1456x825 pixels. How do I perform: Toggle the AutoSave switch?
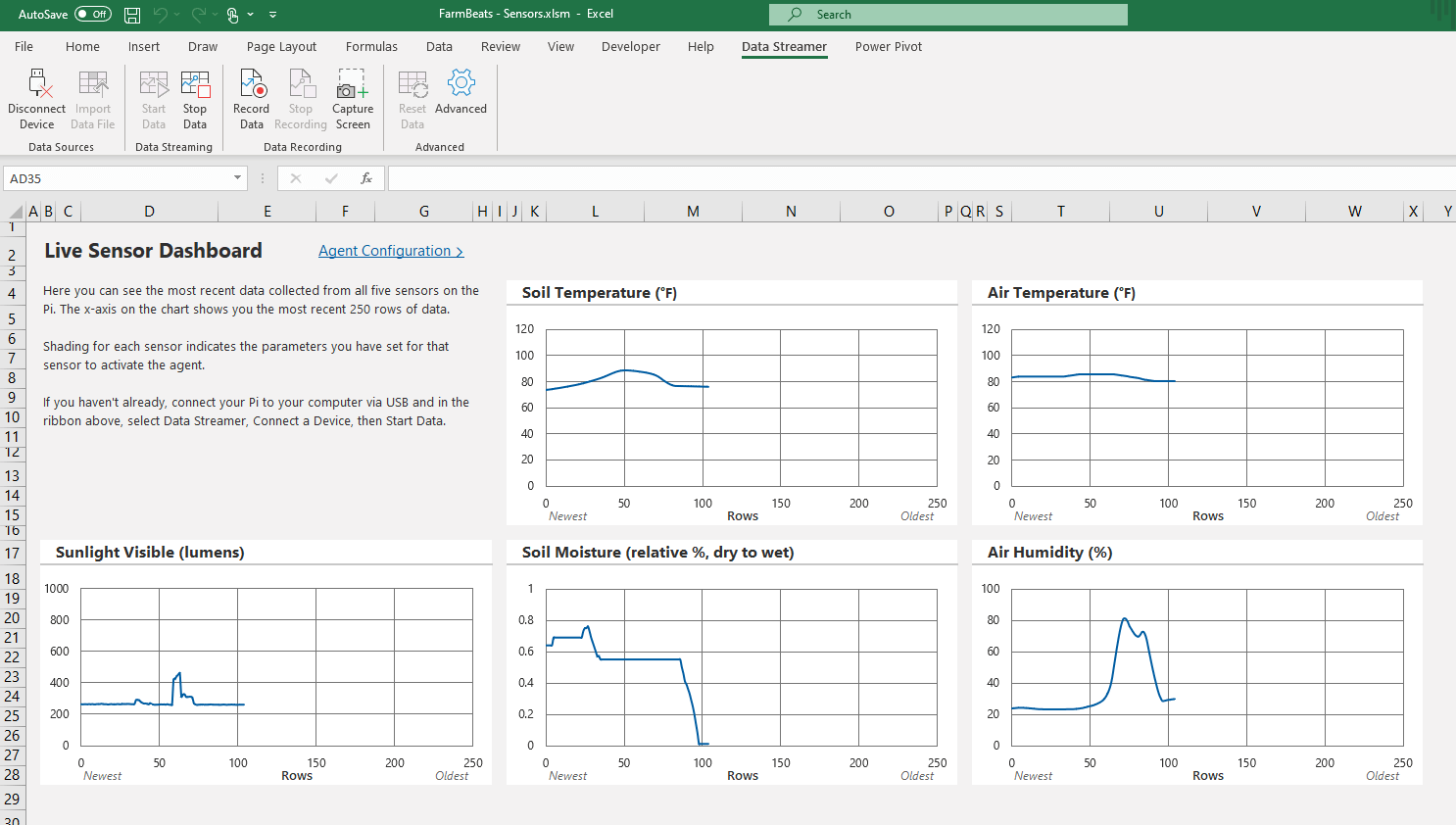click(93, 15)
